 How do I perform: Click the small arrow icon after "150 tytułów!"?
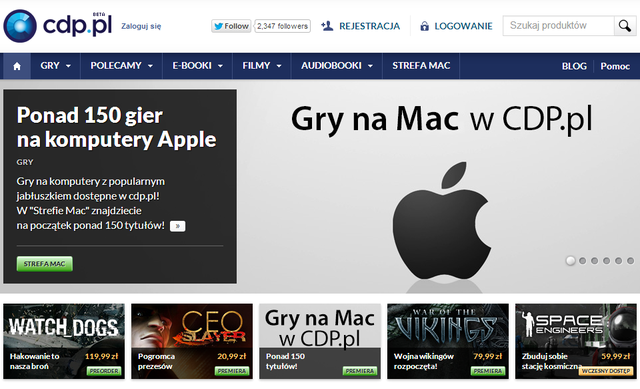[x=178, y=226]
